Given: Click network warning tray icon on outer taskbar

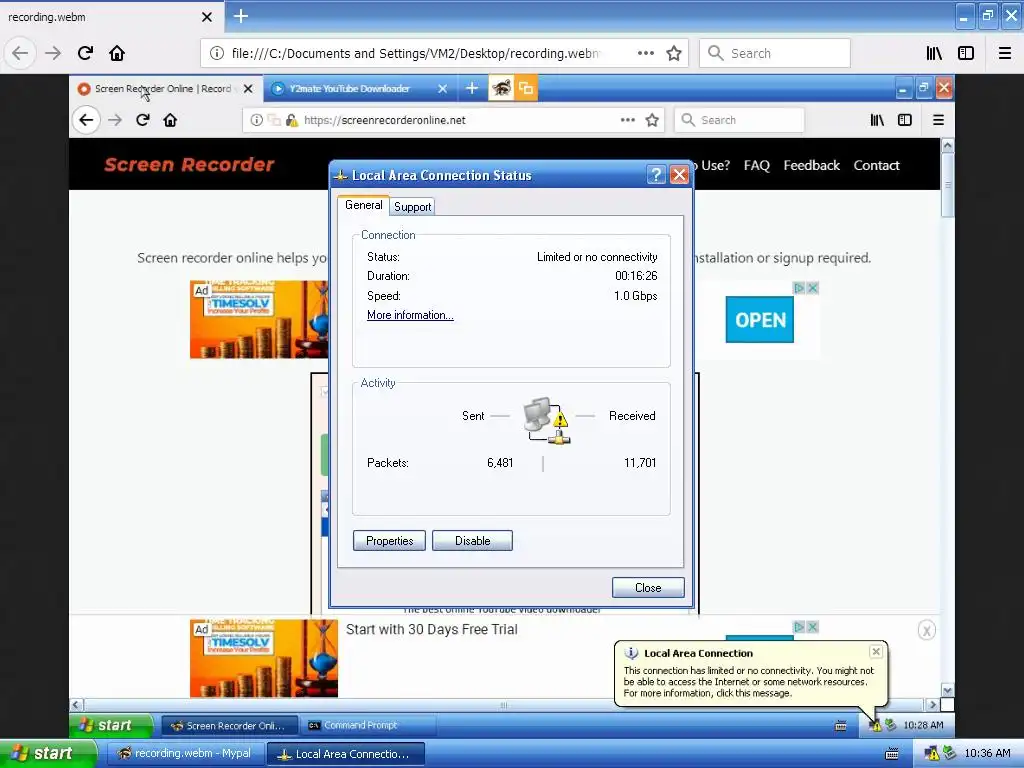Looking at the screenshot, I should click(x=932, y=754).
